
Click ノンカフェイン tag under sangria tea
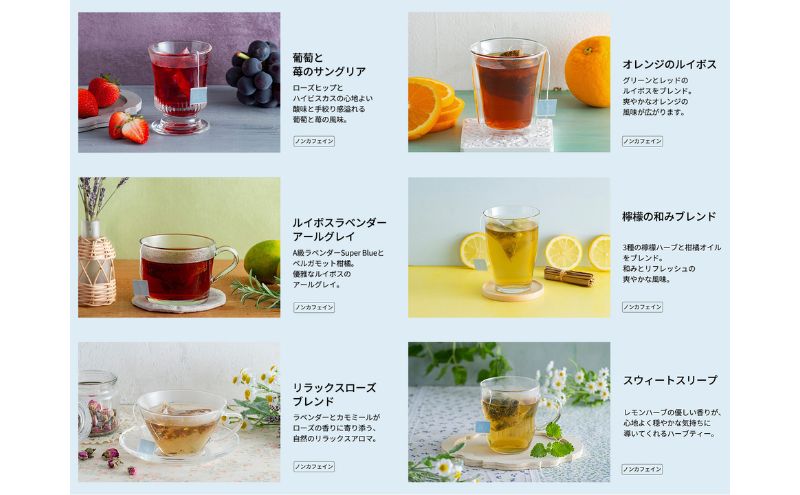pos(314,141)
